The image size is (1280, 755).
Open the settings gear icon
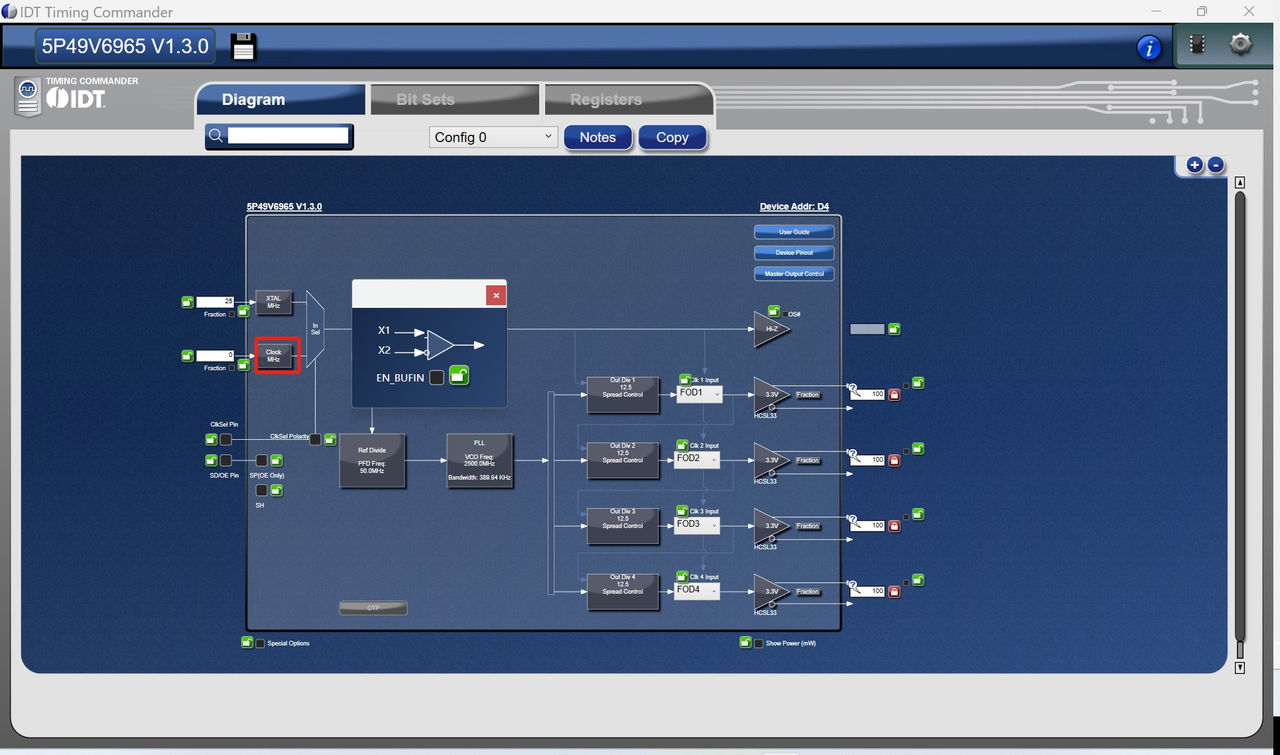pyautogui.click(x=1241, y=45)
